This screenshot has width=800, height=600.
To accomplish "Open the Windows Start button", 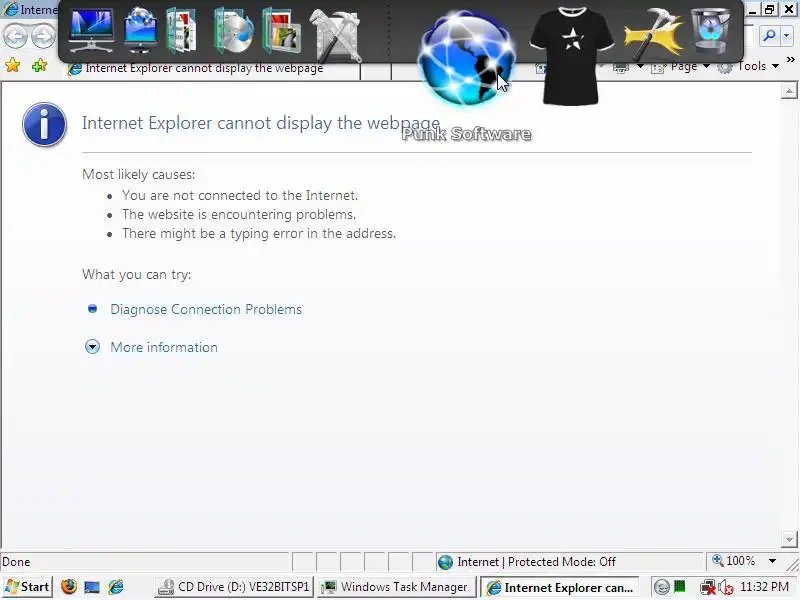I will (27, 587).
